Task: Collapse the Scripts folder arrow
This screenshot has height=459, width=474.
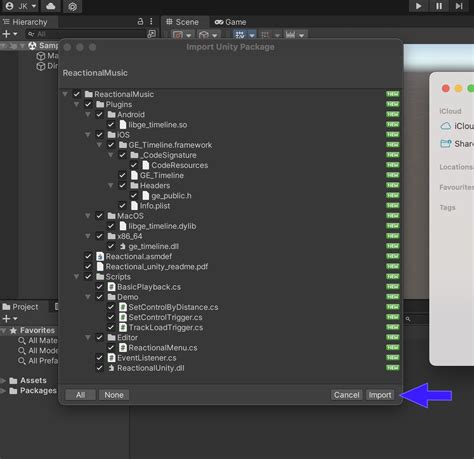Action: 77,277
